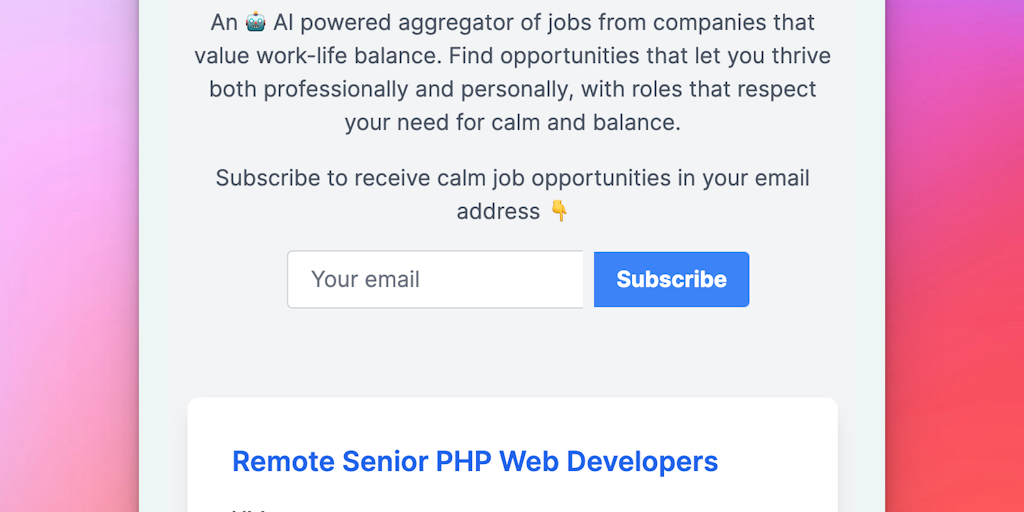1024x512 pixels.
Task: Click the word "PHP" in job title
Action: pyautogui.click(x=463, y=461)
